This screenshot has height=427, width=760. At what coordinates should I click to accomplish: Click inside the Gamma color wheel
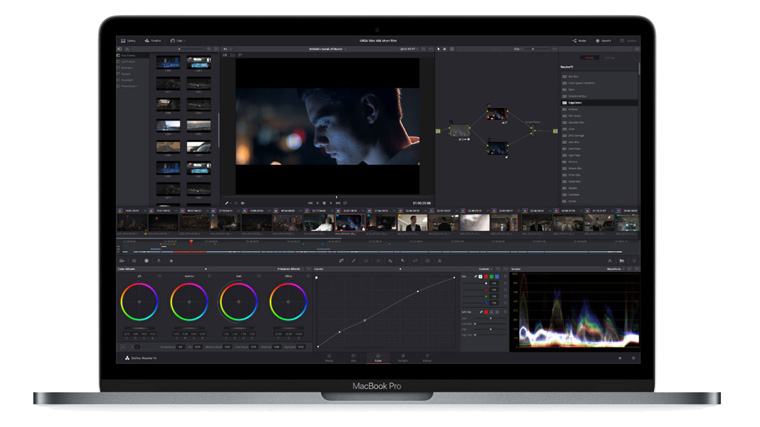point(188,301)
